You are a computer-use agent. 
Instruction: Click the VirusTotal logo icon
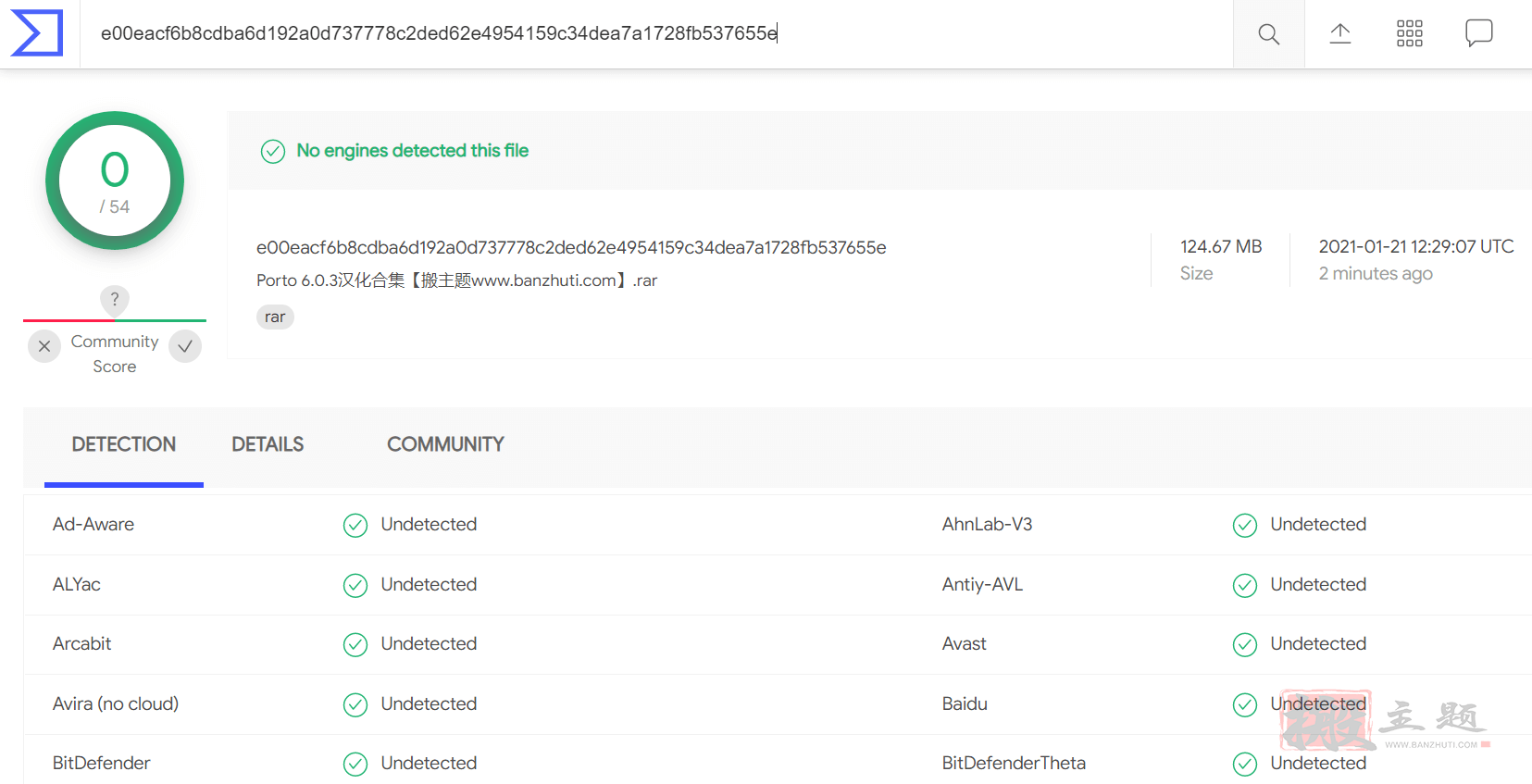[x=37, y=33]
